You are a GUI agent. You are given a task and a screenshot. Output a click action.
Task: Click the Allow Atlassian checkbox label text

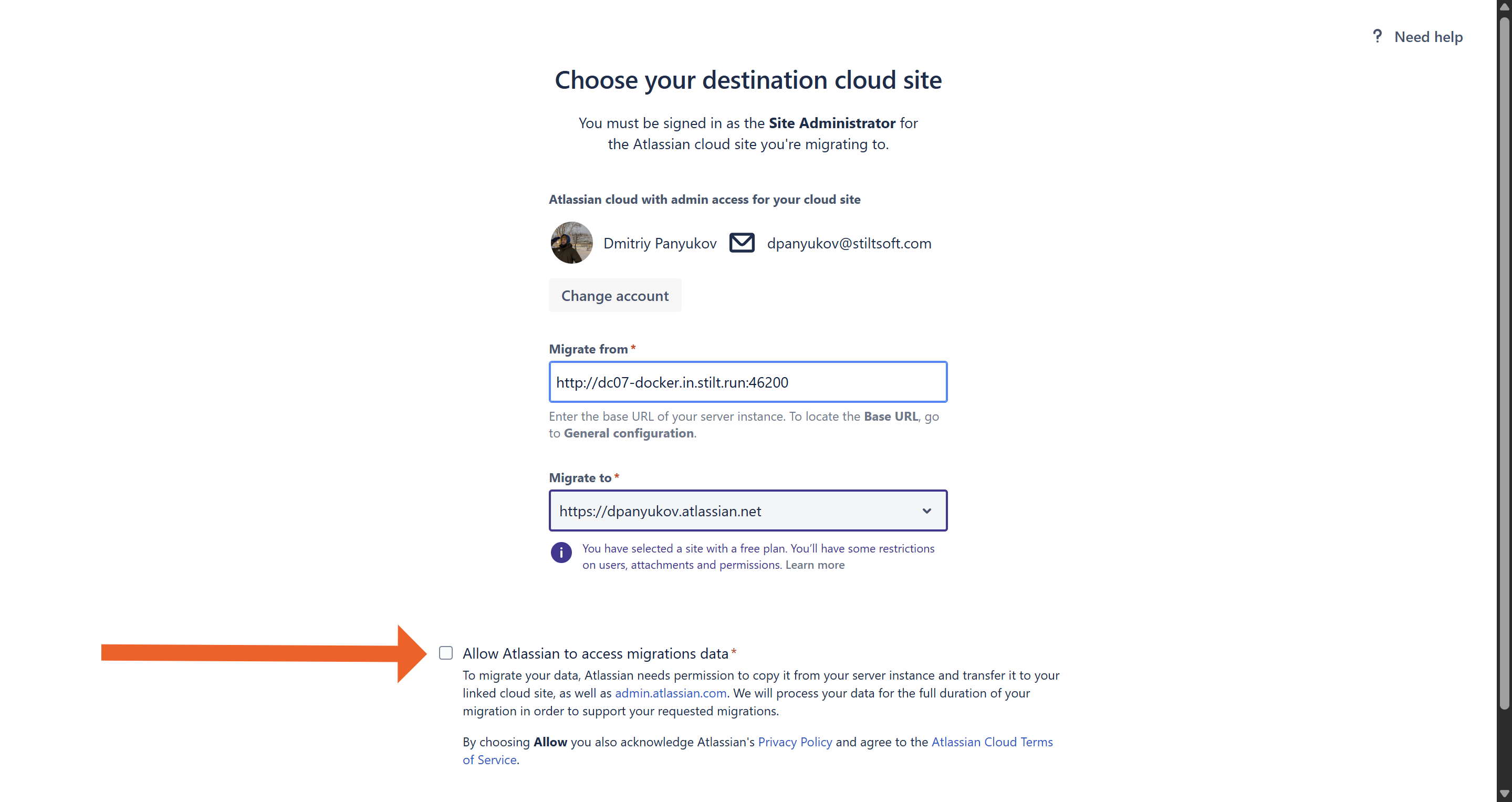(595, 653)
